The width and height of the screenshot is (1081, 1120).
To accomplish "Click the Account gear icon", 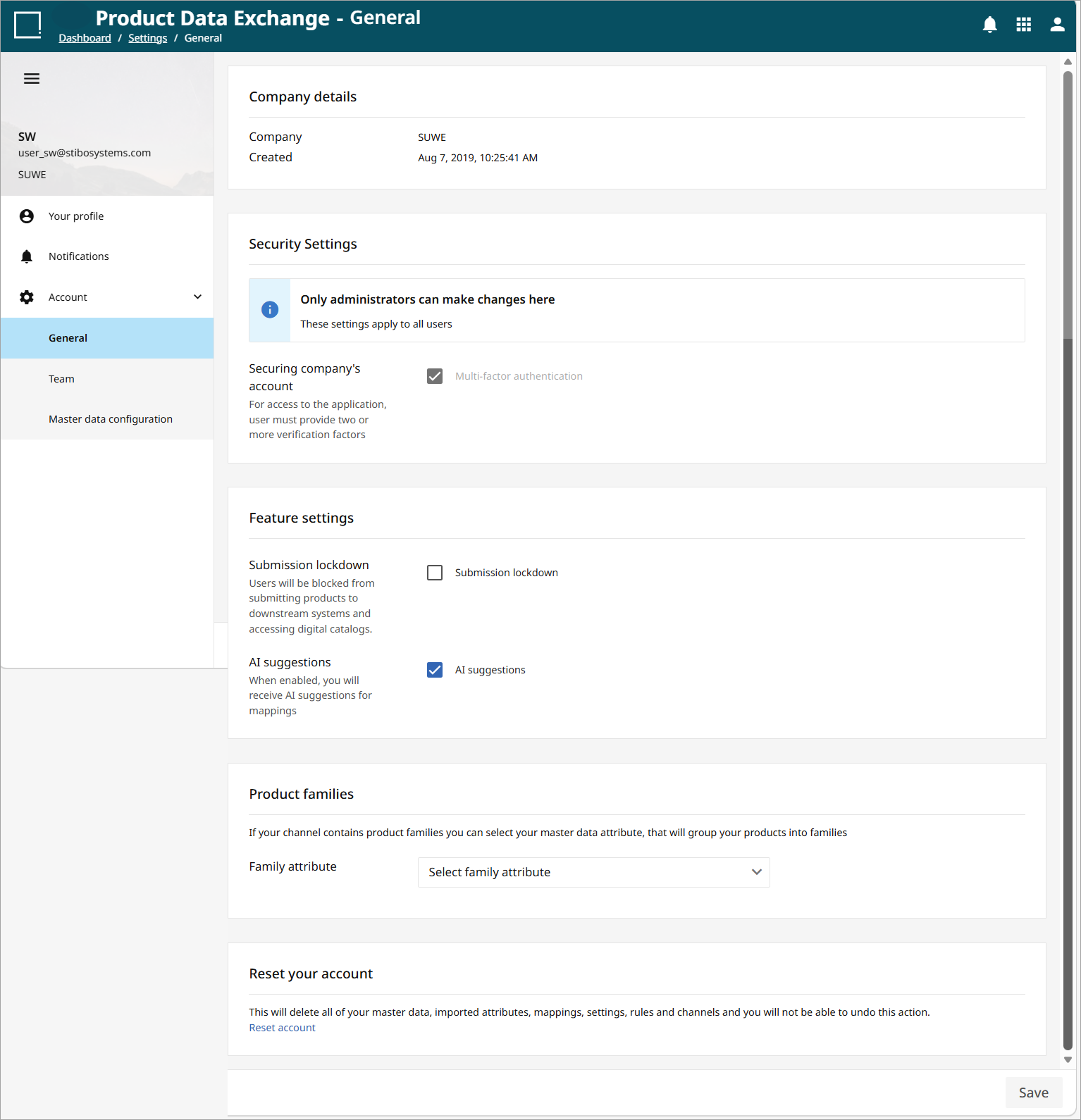I will tap(27, 297).
